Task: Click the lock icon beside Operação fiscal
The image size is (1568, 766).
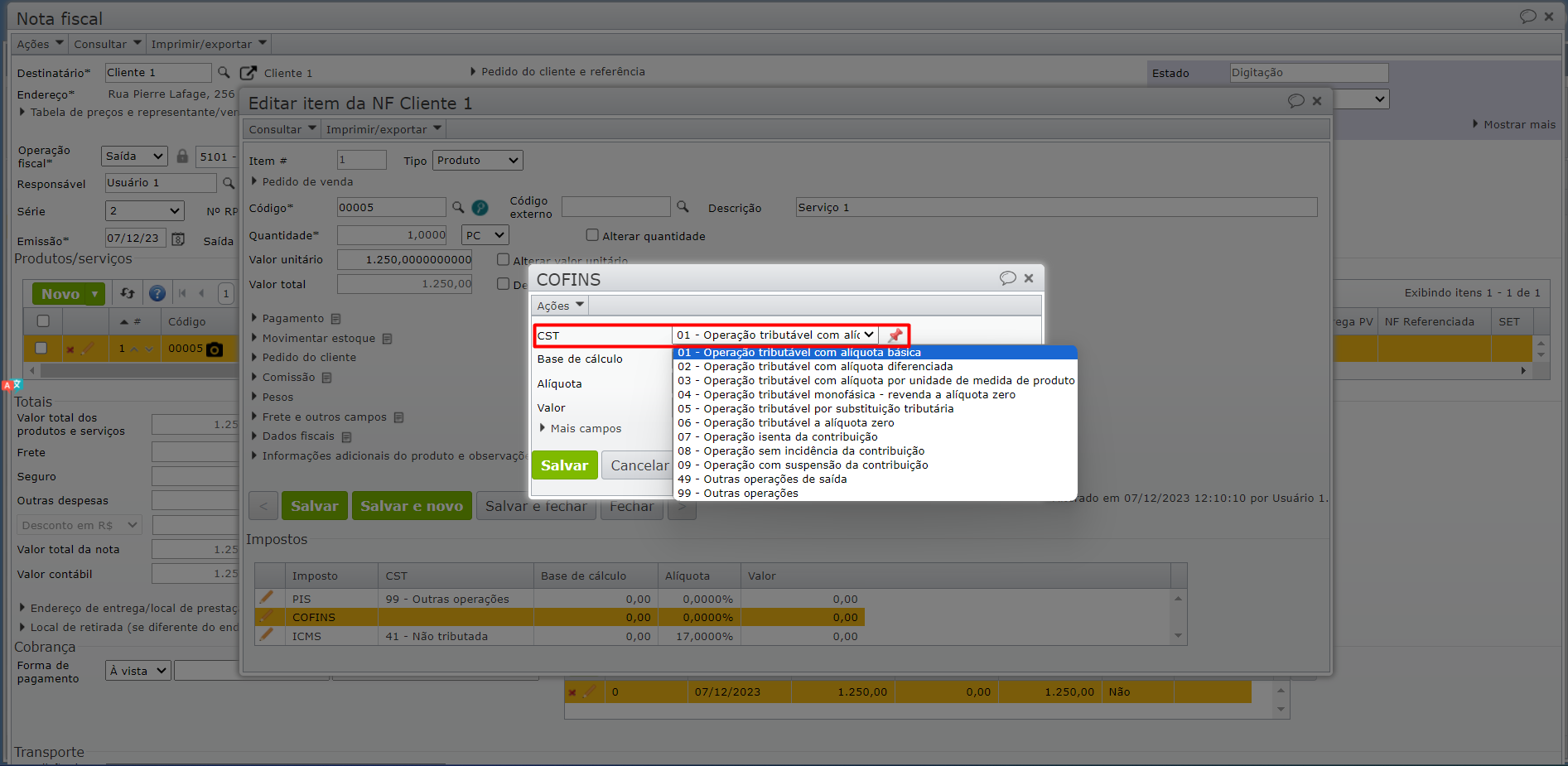Action: tap(182, 156)
